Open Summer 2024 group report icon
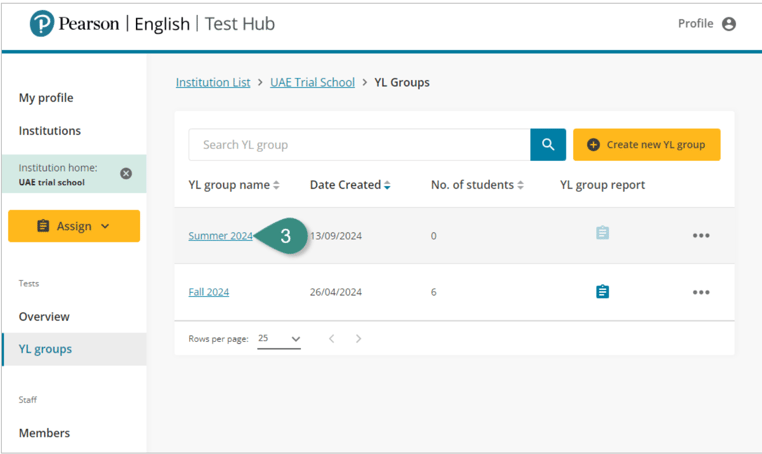Screen dimensions: 762x454 coord(602,233)
